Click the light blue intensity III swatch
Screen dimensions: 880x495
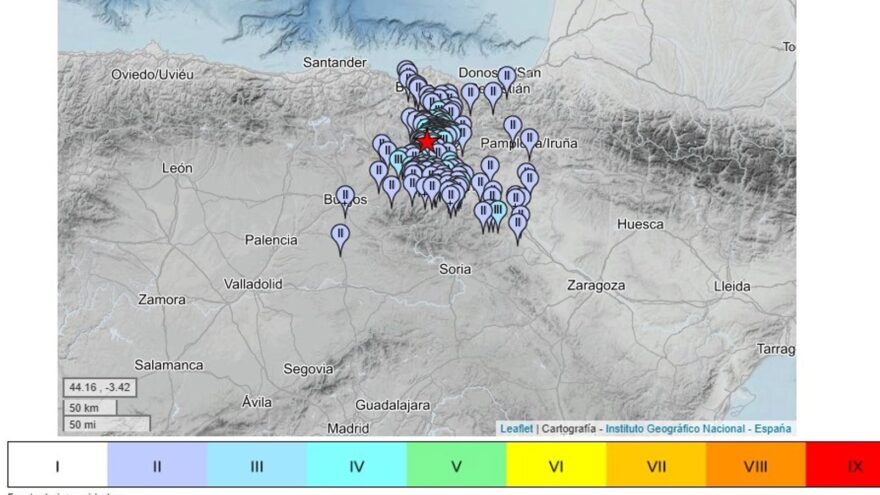click(x=257, y=465)
